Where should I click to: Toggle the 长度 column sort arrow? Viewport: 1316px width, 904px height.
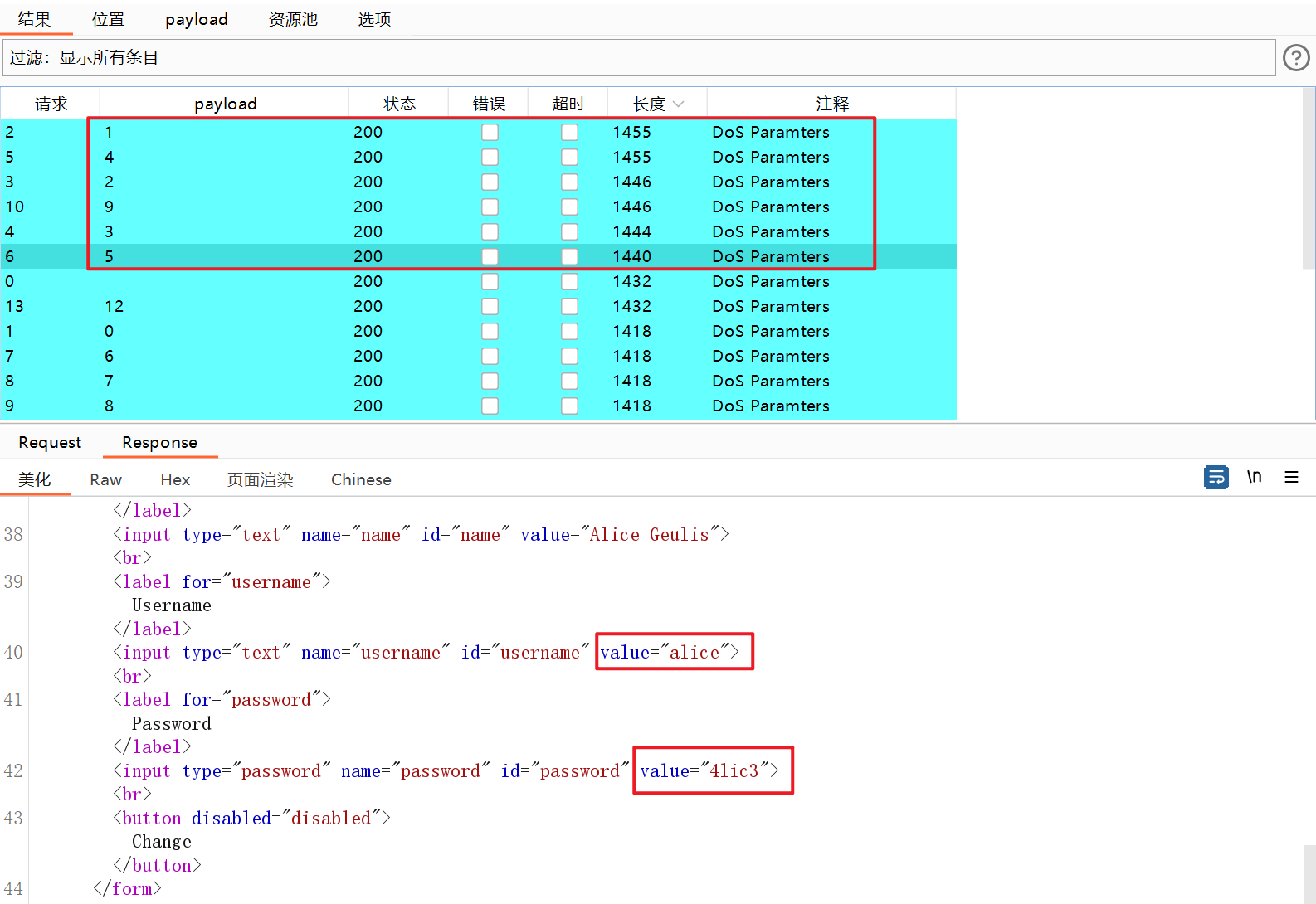pos(679,104)
